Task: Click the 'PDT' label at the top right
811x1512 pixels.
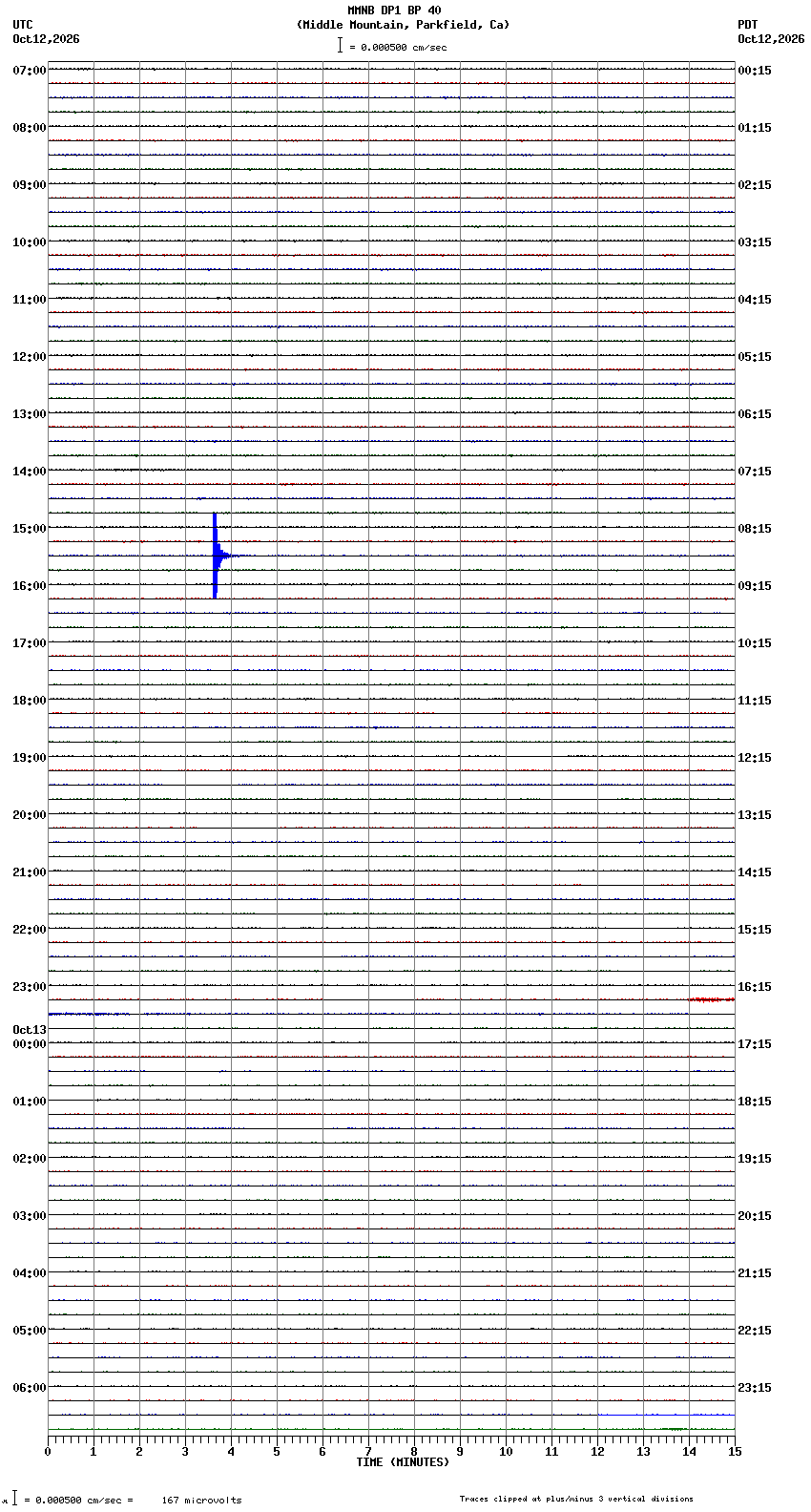Action: (748, 25)
